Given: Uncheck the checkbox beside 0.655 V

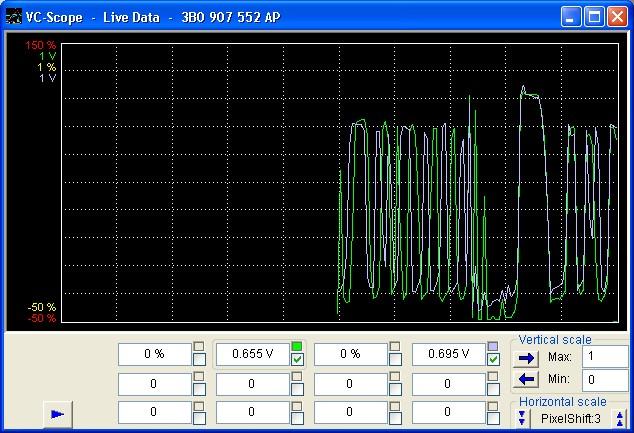Looking at the screenshot, I should click(297, 359).
